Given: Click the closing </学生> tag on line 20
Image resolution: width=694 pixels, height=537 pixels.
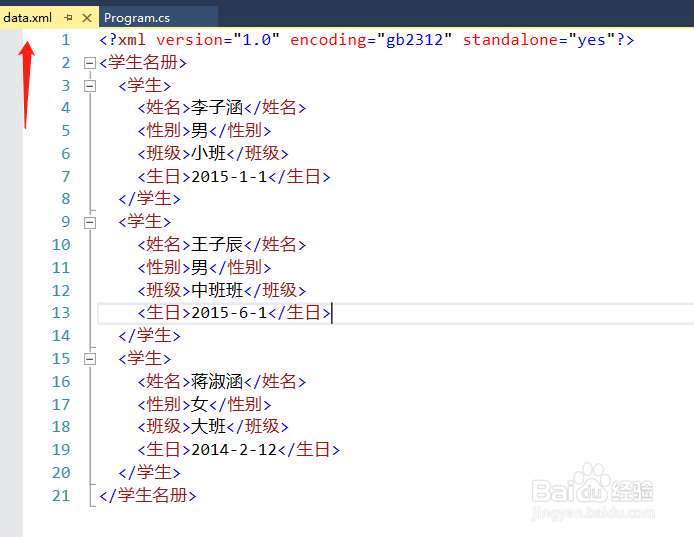Looking at the screenshot, I should click(150, 472).
